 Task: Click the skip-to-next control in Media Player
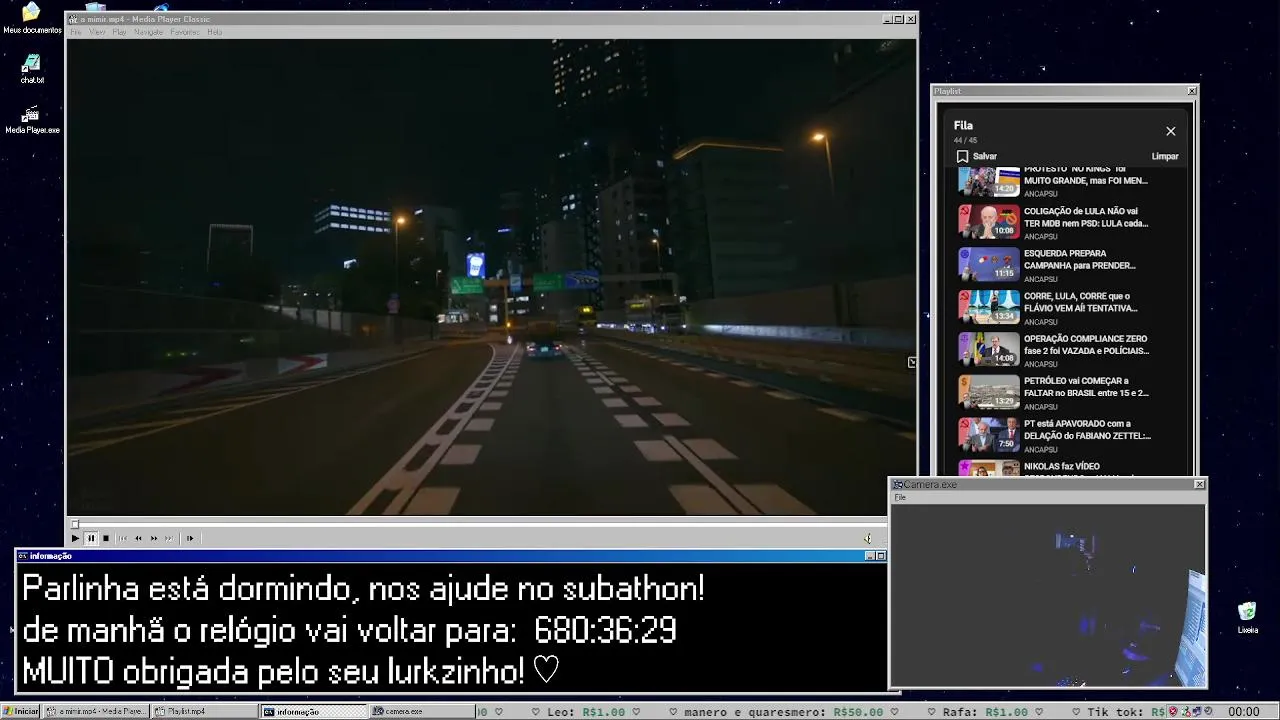click(169, 538)
